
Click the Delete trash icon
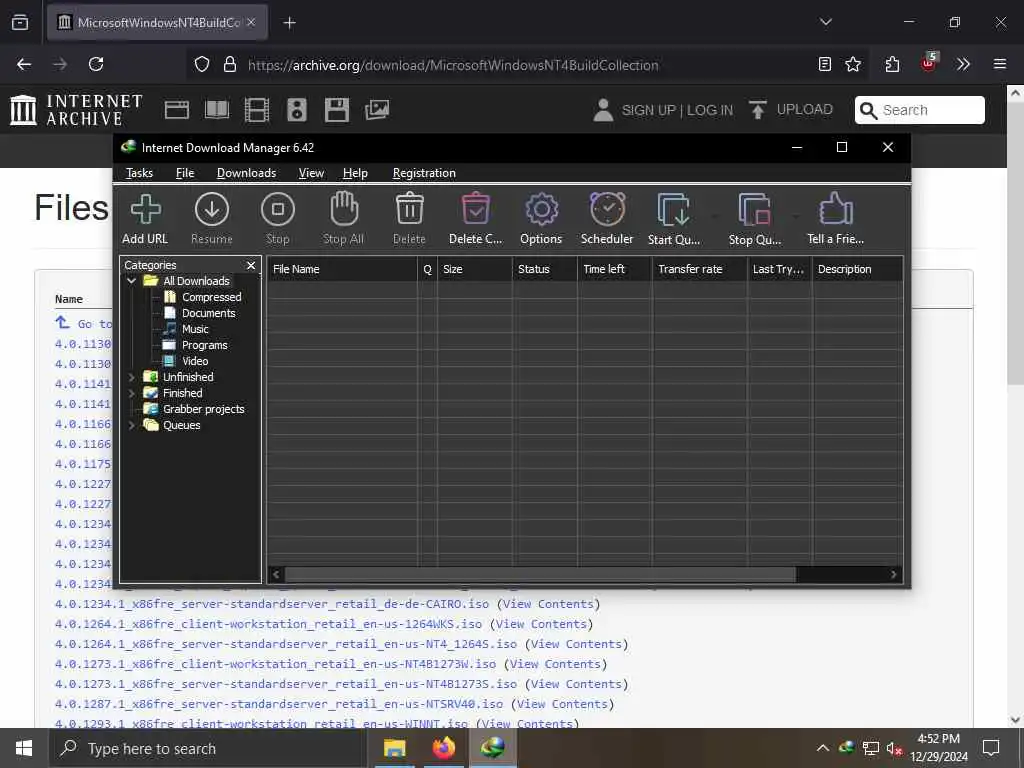(409, 210)
